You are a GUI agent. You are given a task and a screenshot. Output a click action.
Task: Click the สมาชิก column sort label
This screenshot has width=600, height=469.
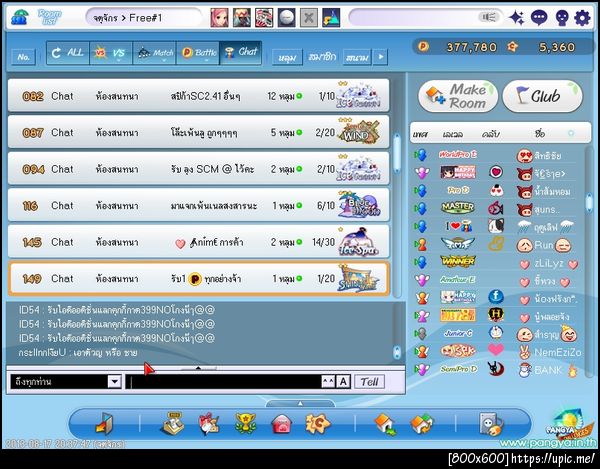coord(322,57)
